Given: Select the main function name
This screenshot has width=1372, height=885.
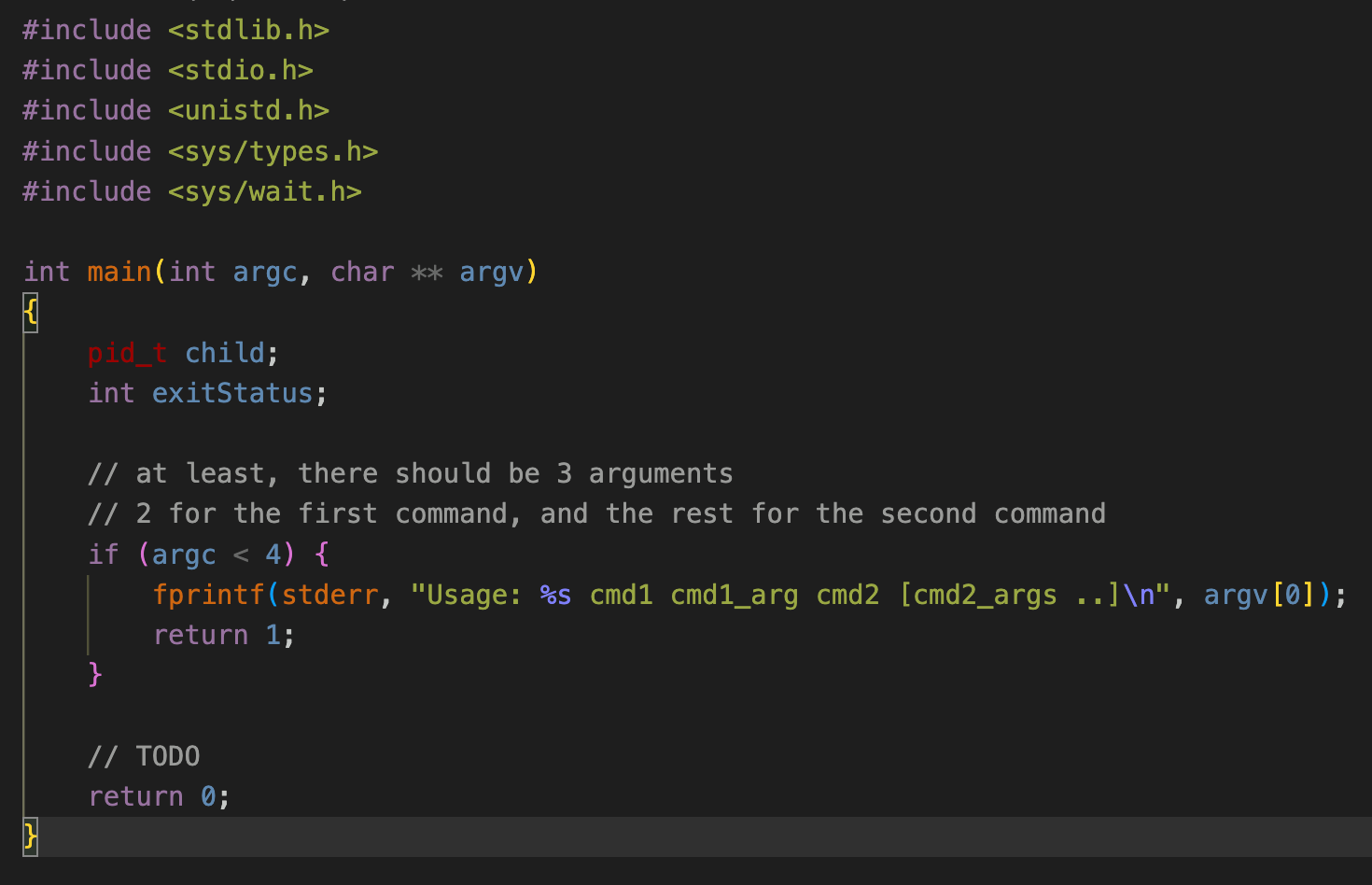Looking at the screenshot, I should 119,272.
